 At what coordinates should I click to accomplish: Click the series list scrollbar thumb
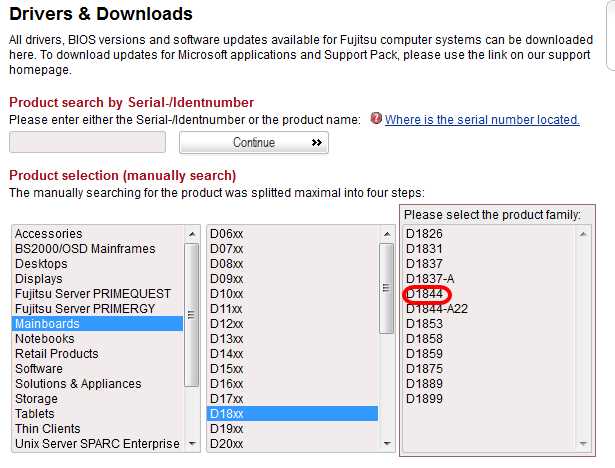point(386,288)
